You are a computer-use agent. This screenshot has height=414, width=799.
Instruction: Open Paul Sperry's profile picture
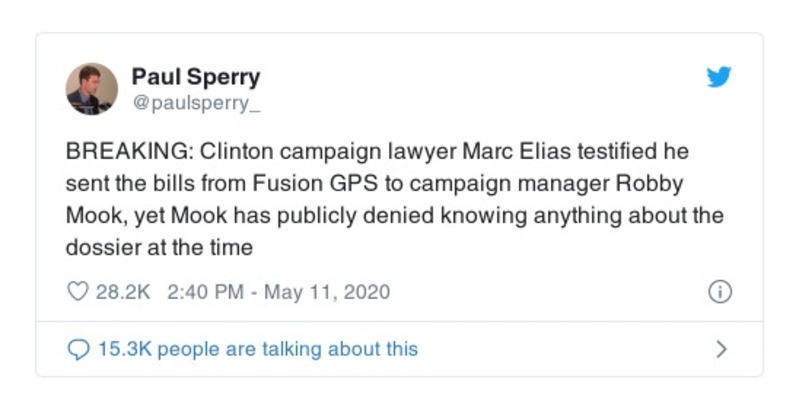[x=92, y=89]
